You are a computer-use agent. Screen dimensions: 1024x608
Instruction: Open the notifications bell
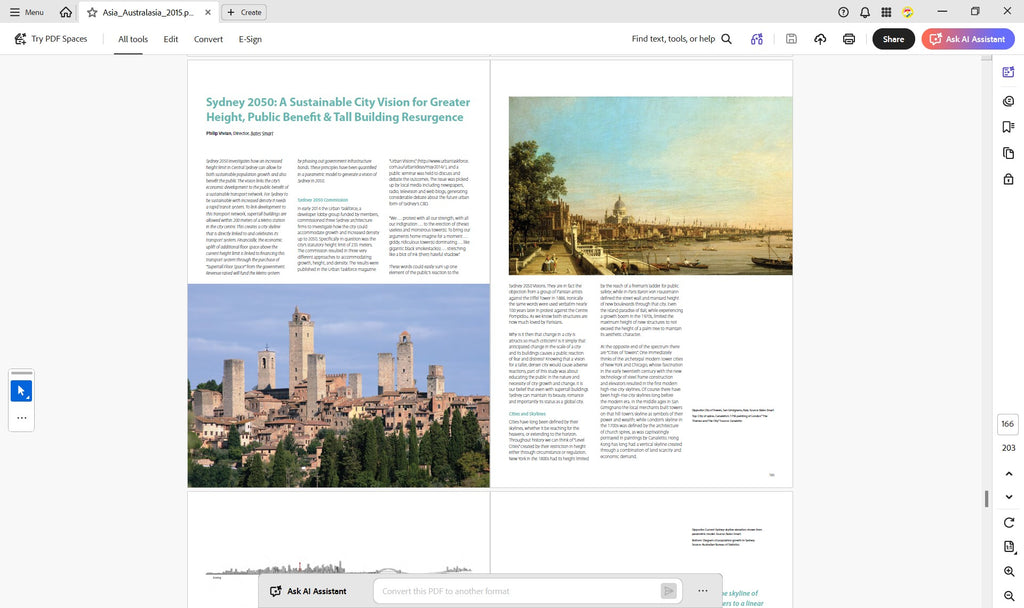(x=865, y=12)
